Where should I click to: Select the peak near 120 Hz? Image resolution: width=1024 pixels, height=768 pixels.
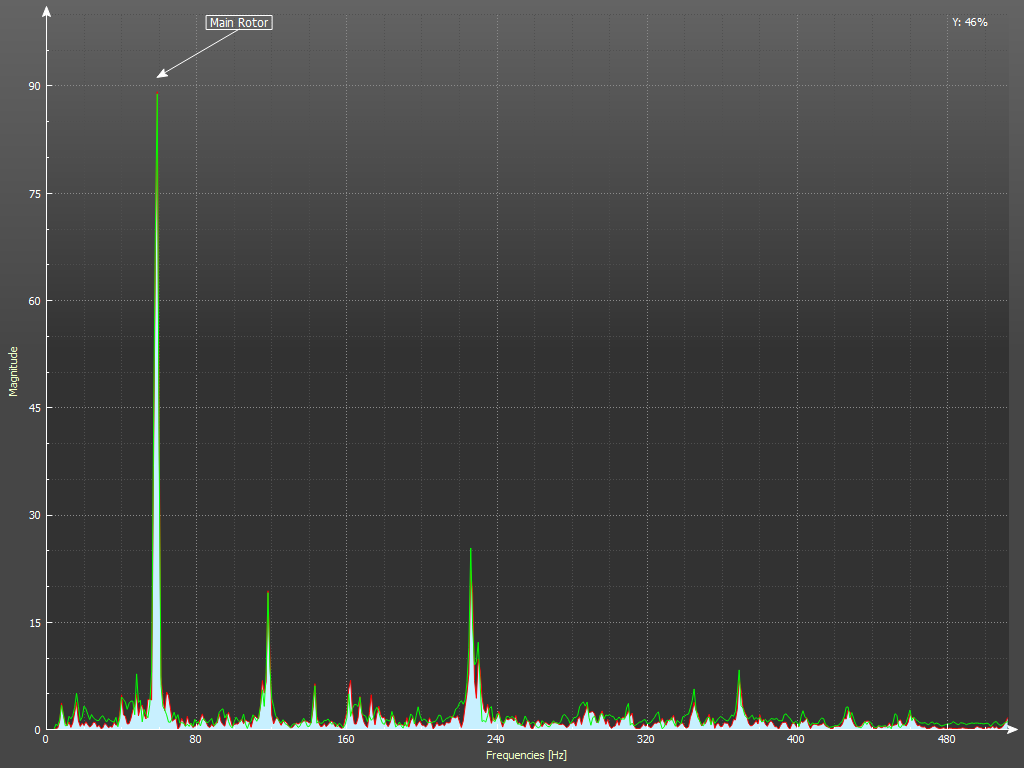268,594
